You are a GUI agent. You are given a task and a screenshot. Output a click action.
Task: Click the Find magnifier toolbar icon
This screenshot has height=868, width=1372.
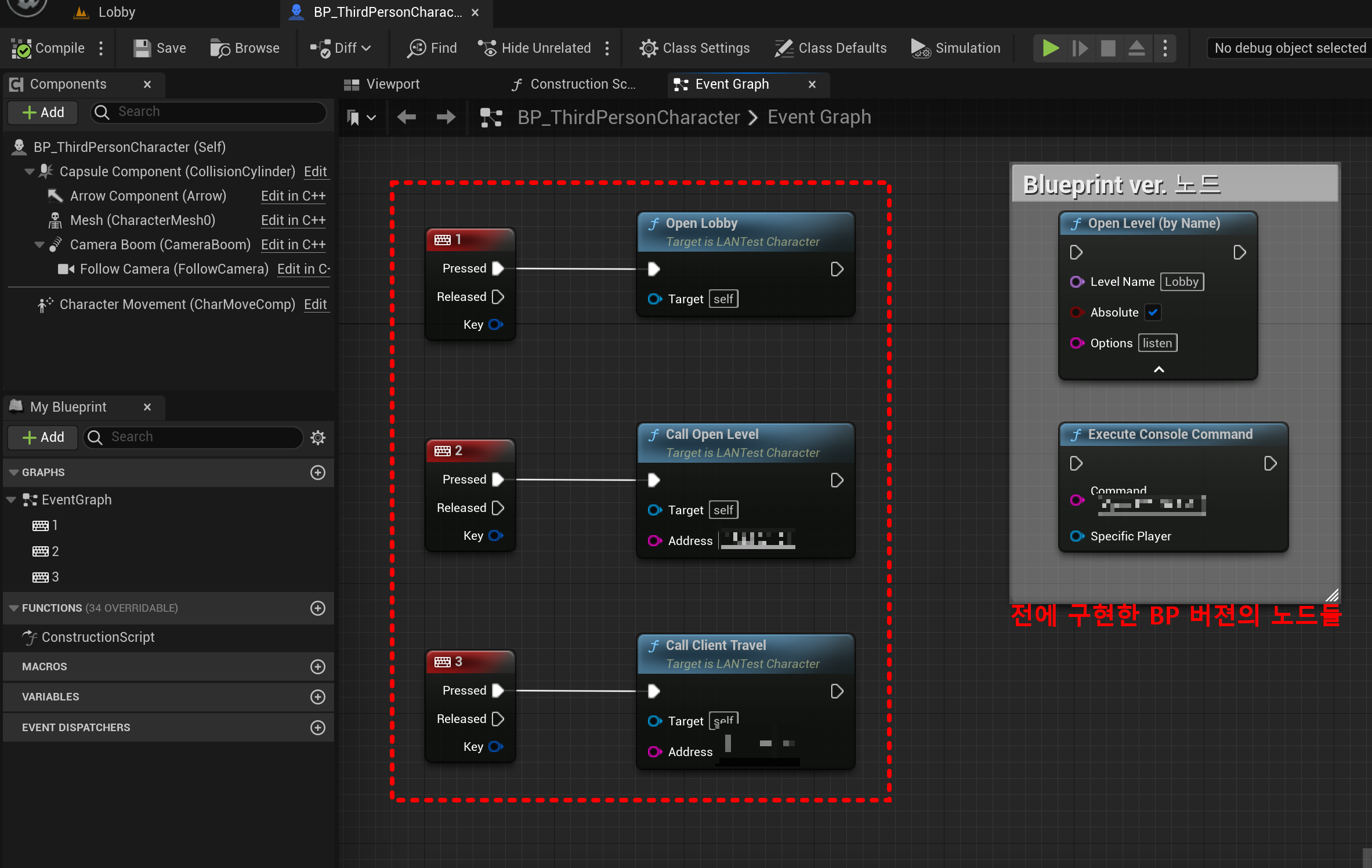coord(417,48)
